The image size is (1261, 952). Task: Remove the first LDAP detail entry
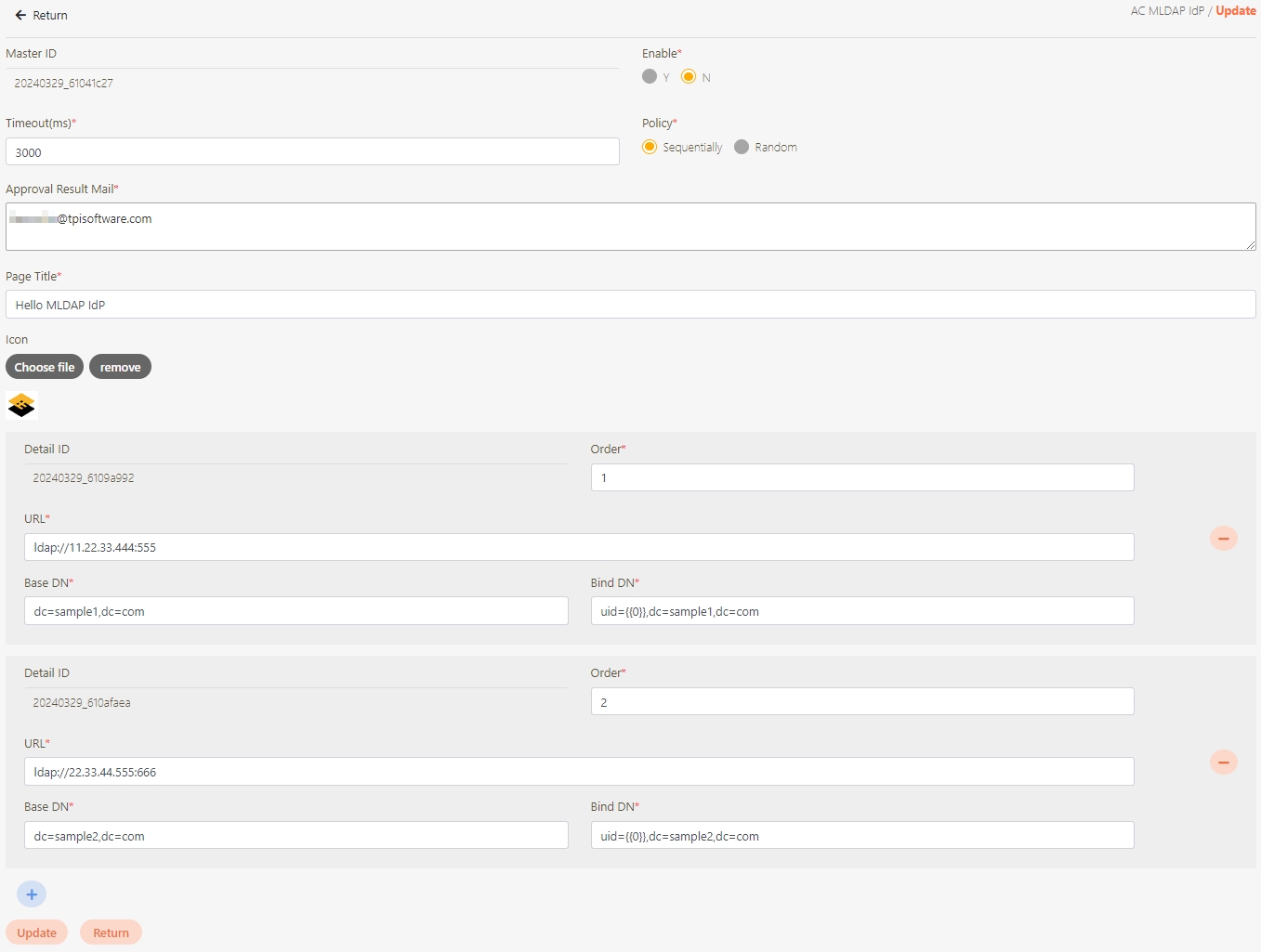click(1223, 539)
